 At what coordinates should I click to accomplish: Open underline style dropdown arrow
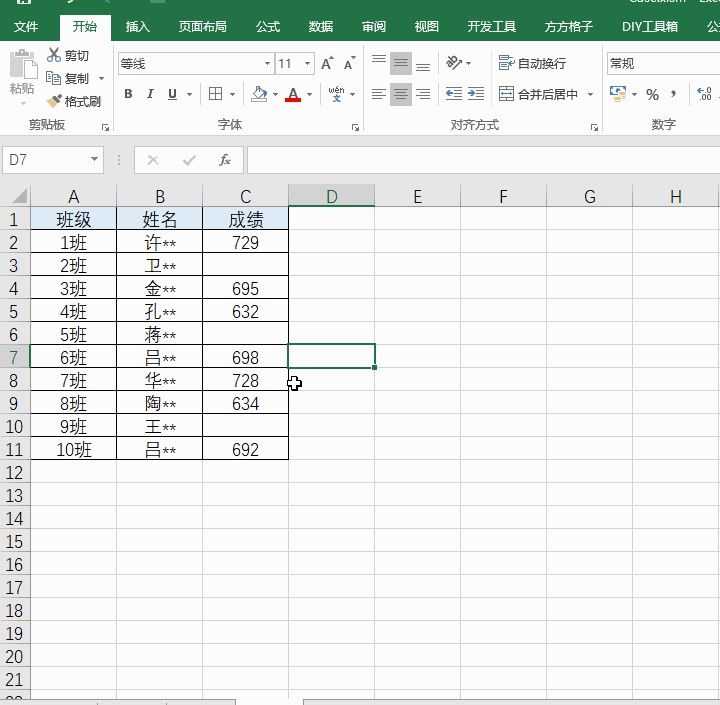(x=189, y=95)
